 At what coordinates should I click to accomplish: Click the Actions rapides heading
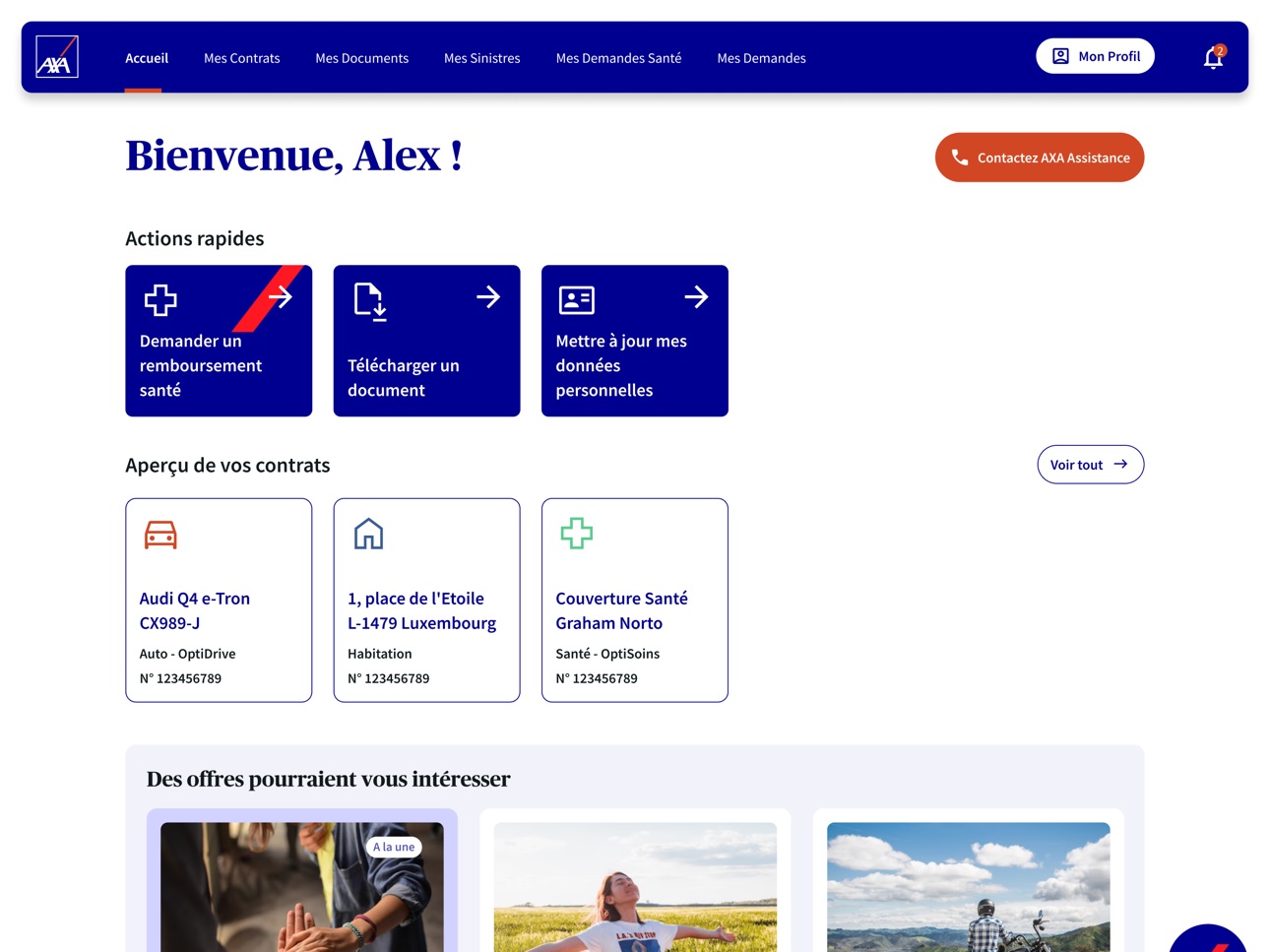point(195,238)
